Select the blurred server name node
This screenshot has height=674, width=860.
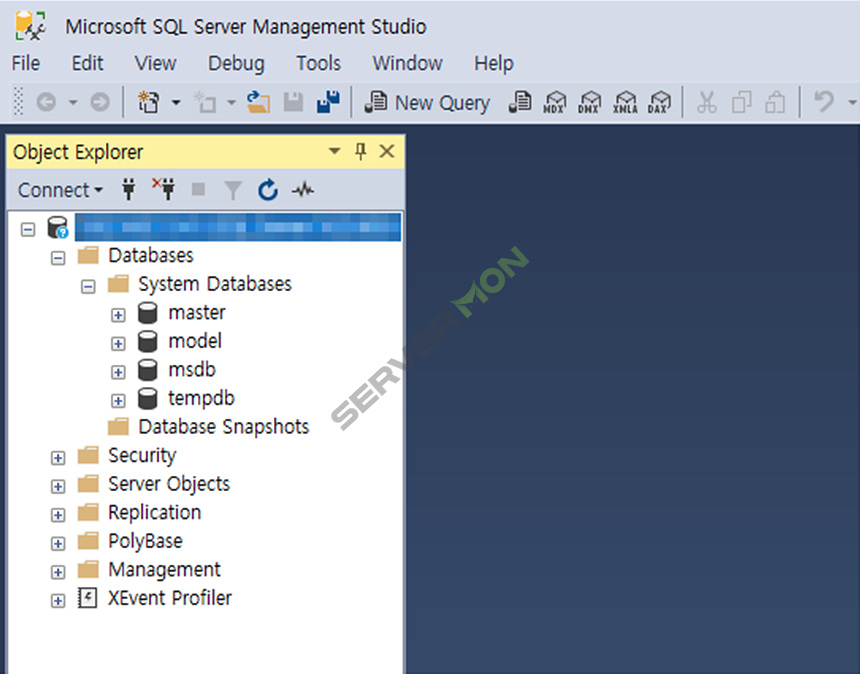237,227
